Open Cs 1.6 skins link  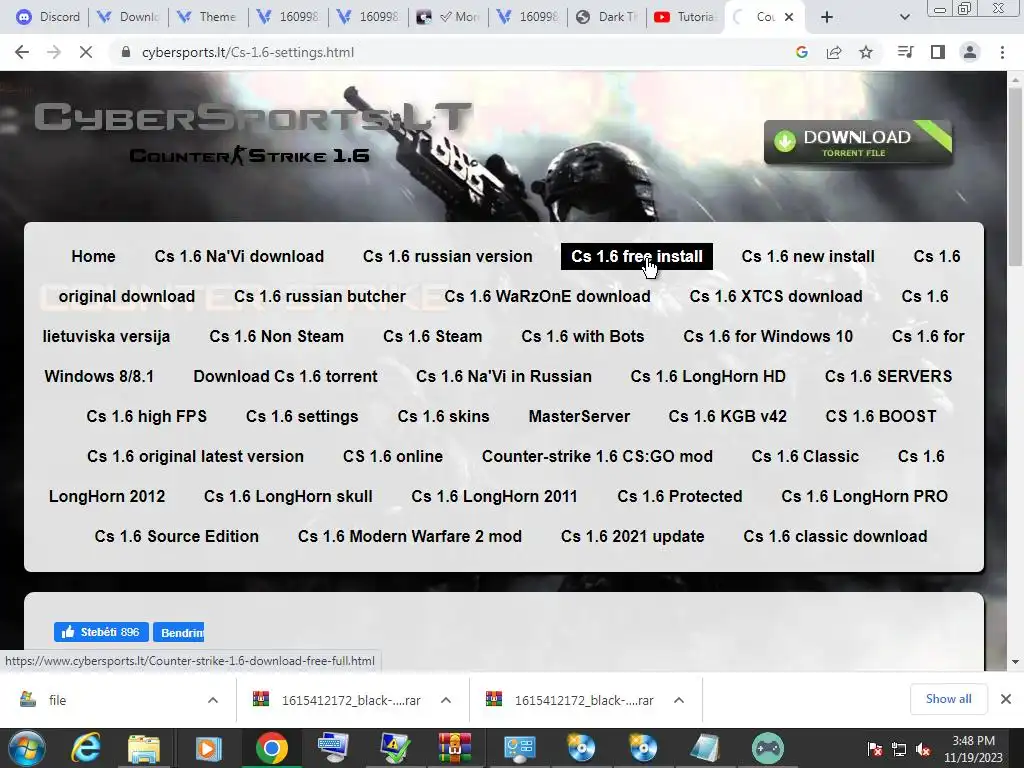click(443, 416)
